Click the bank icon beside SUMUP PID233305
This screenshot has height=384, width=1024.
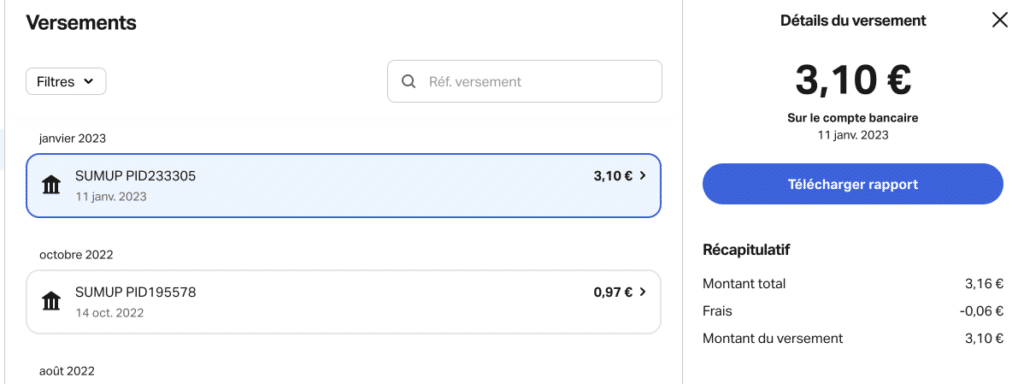coord(51,185)
